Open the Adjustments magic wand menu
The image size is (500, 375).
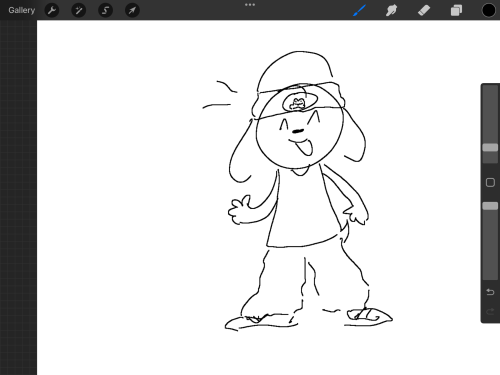79,10
